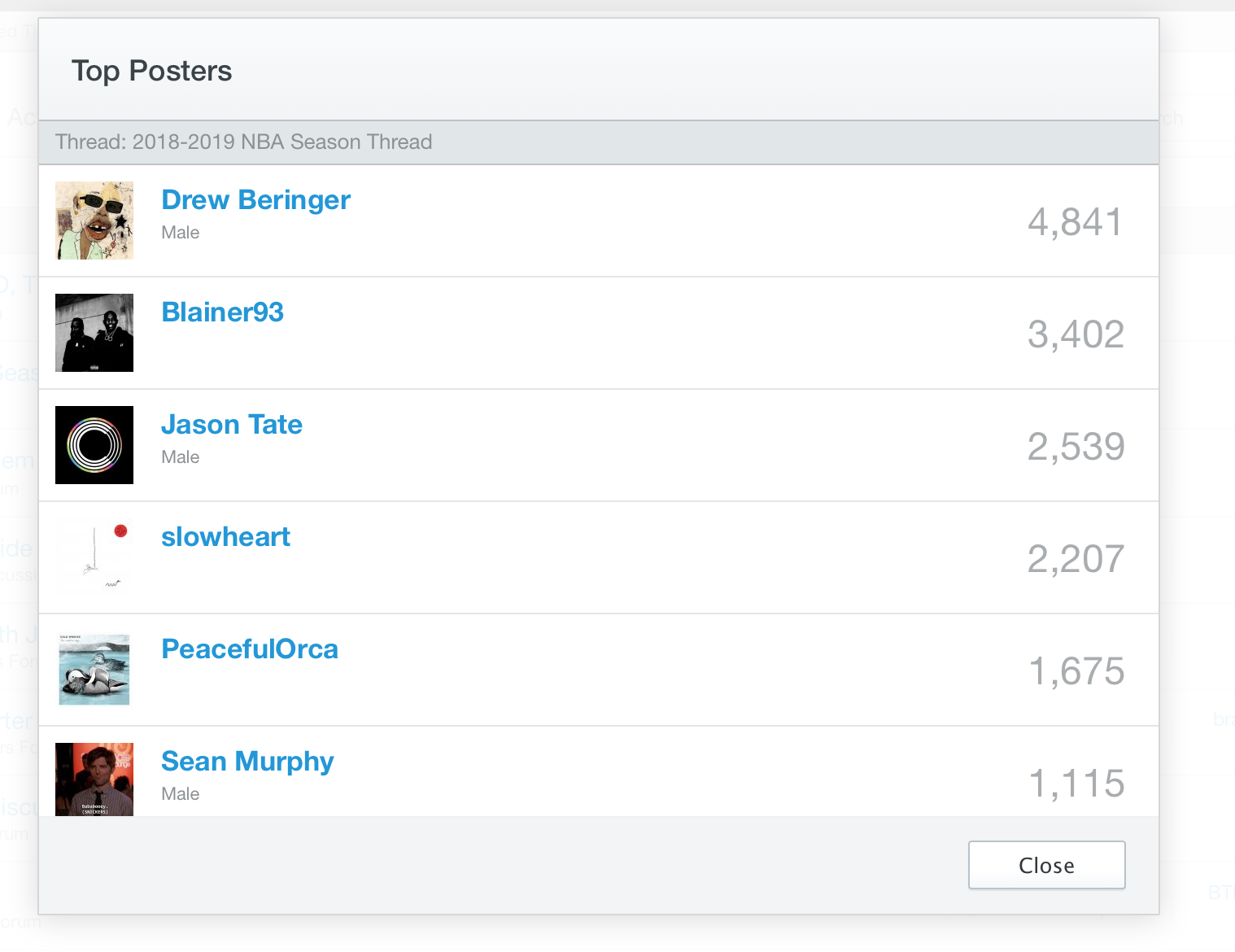Click the 2018-2019 NBA Season Thread header
The height and width of the screenshot is (952, 1235).
(x=243, y=142)
